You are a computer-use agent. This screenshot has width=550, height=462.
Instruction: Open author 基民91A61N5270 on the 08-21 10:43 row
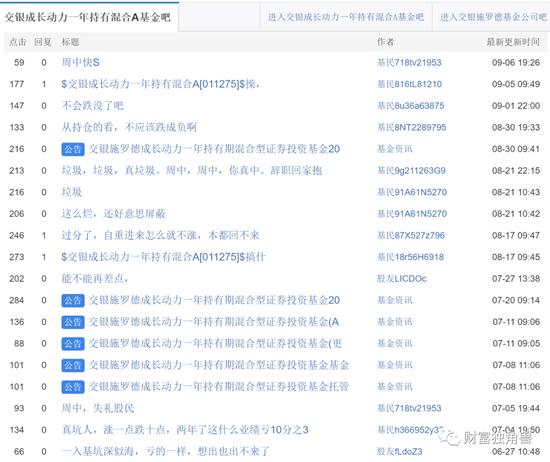click(412, 192)
